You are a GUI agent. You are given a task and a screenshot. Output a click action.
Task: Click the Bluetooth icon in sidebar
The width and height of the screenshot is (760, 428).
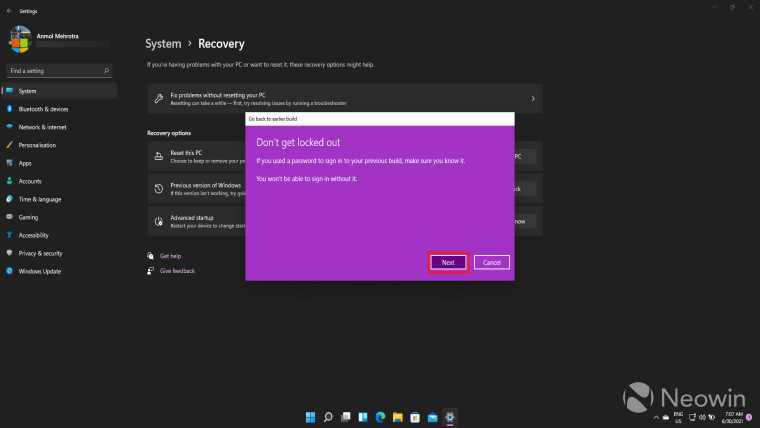(x=9, y=109)
